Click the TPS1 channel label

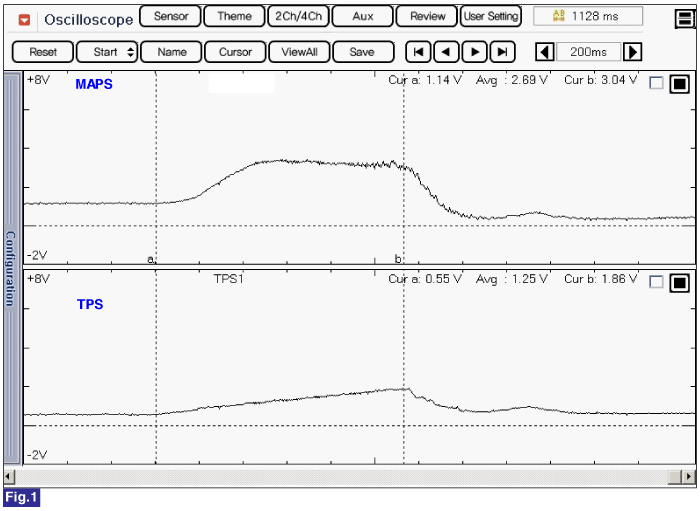[228, 279]
